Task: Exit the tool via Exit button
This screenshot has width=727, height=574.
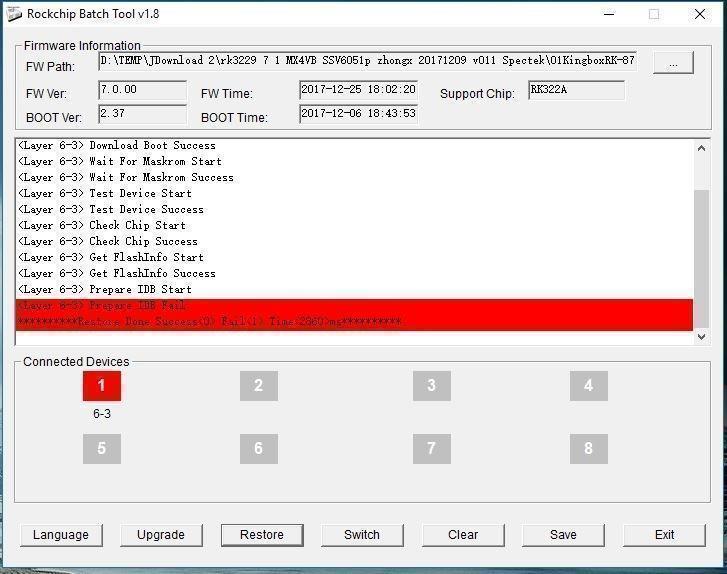Action: coord(664,535)
